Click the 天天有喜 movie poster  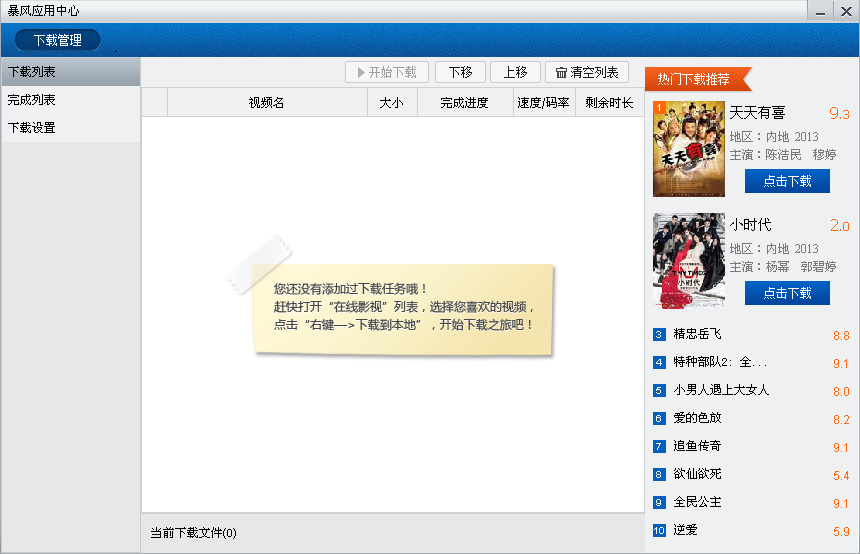click(x=689, y=149)
